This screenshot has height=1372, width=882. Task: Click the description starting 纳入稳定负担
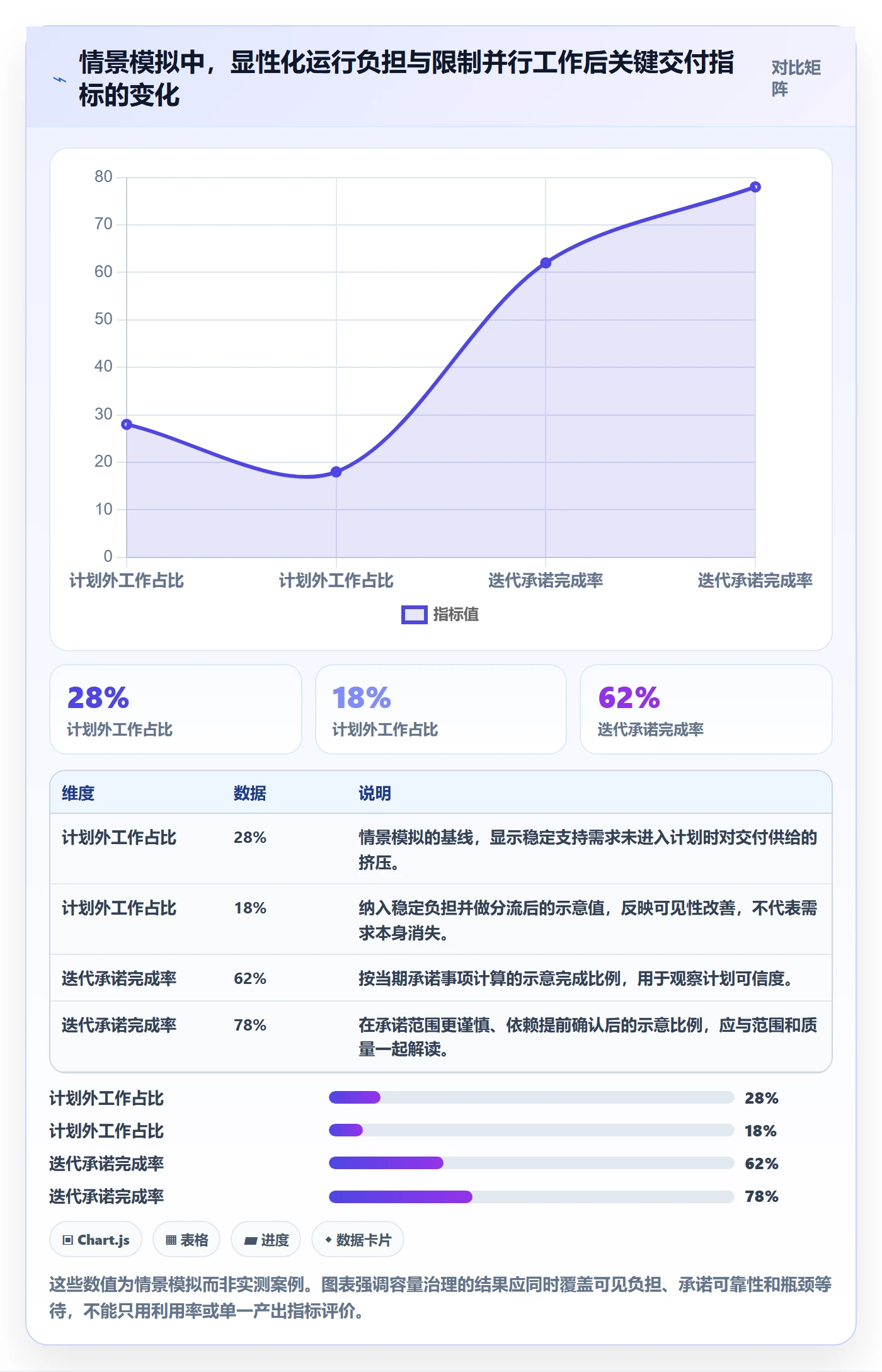pos(588,920)
